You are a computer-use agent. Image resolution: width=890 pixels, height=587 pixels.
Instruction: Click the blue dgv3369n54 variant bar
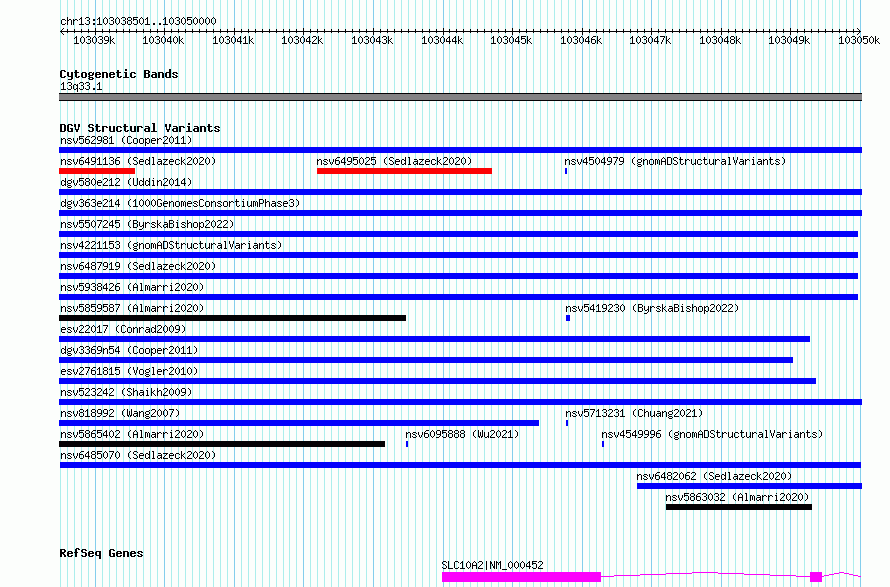[426, 360]
